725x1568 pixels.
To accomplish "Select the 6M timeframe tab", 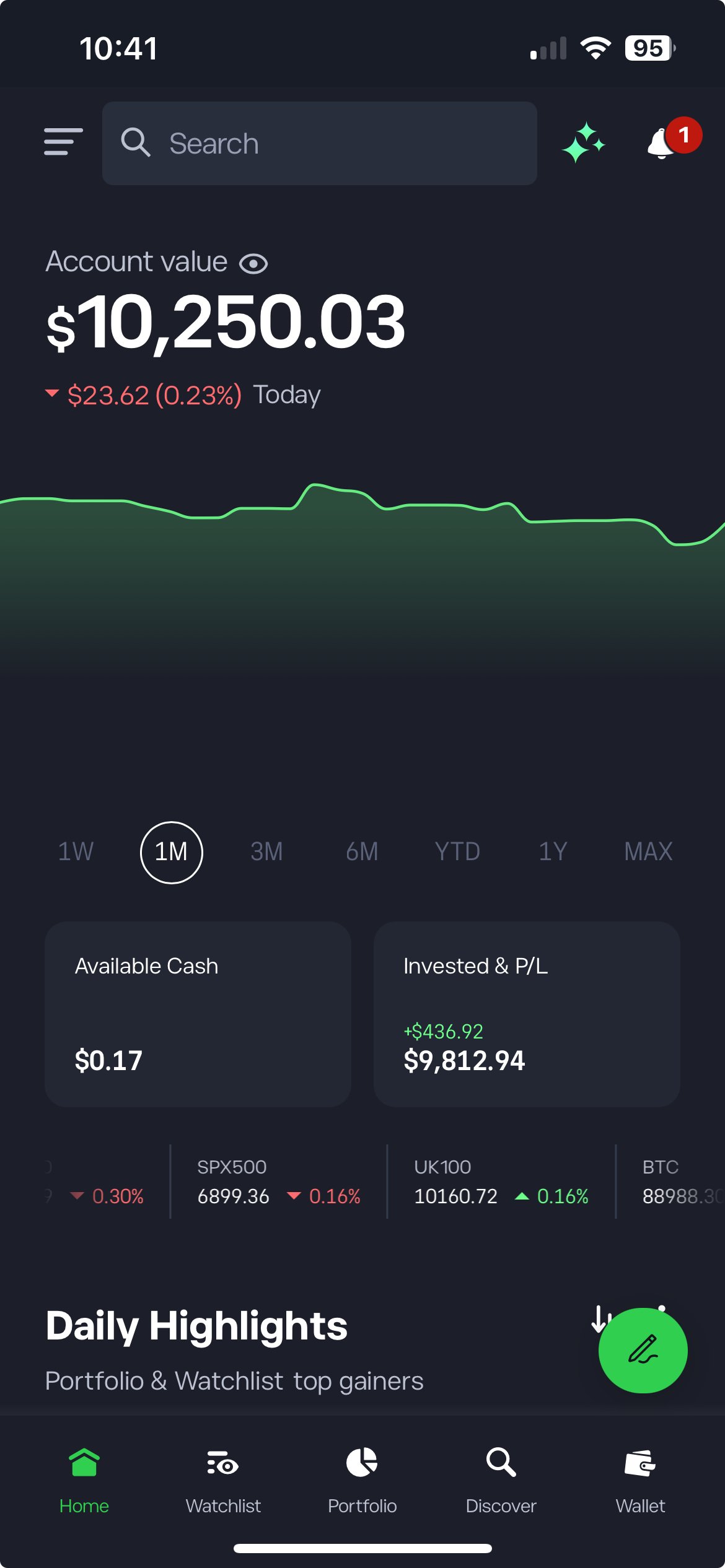I will (x=362, y=852).
